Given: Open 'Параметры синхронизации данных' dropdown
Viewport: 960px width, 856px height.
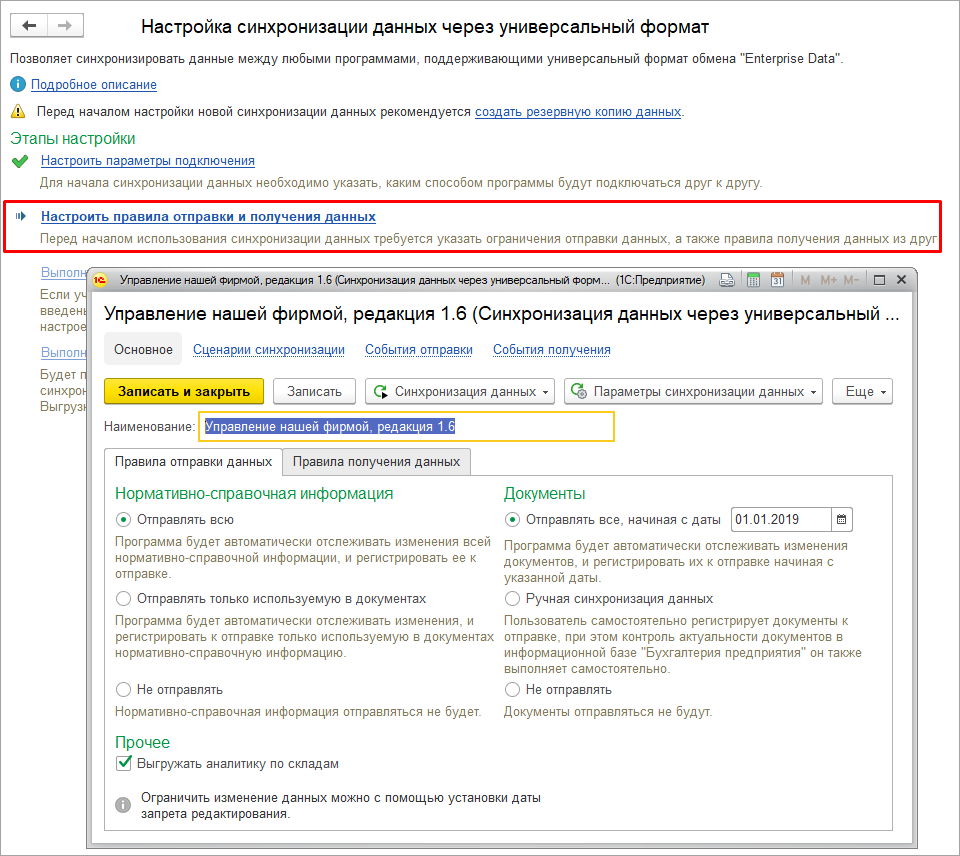Looking at the screenshot, I should pos(693,392).
